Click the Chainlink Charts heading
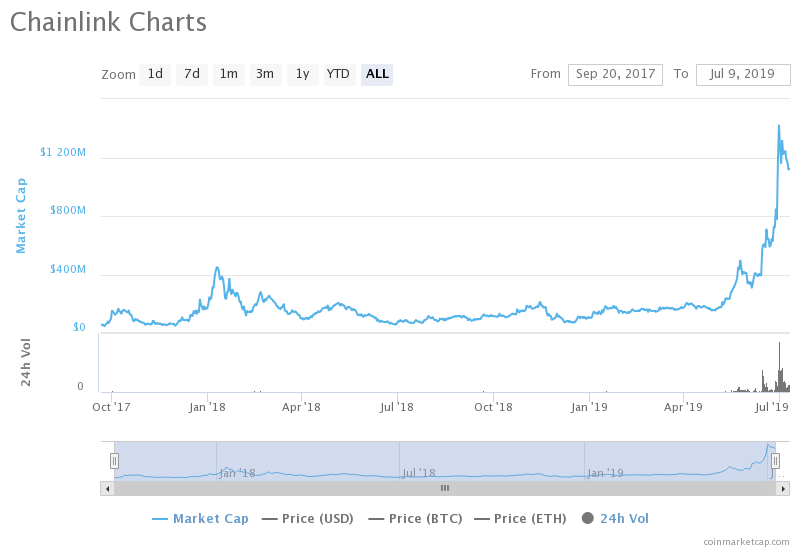The height and width of the screenshot is (550, 800). pos(108,22)
